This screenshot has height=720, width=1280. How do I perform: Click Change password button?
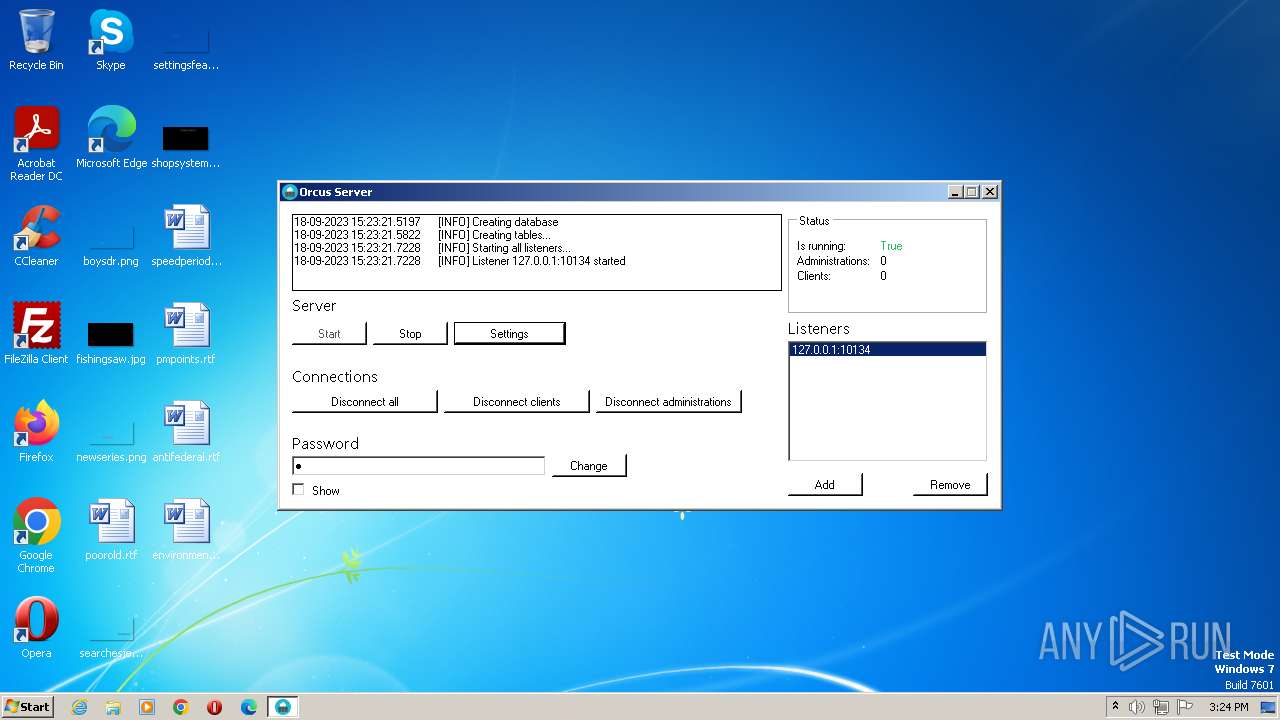click(589, 466)
